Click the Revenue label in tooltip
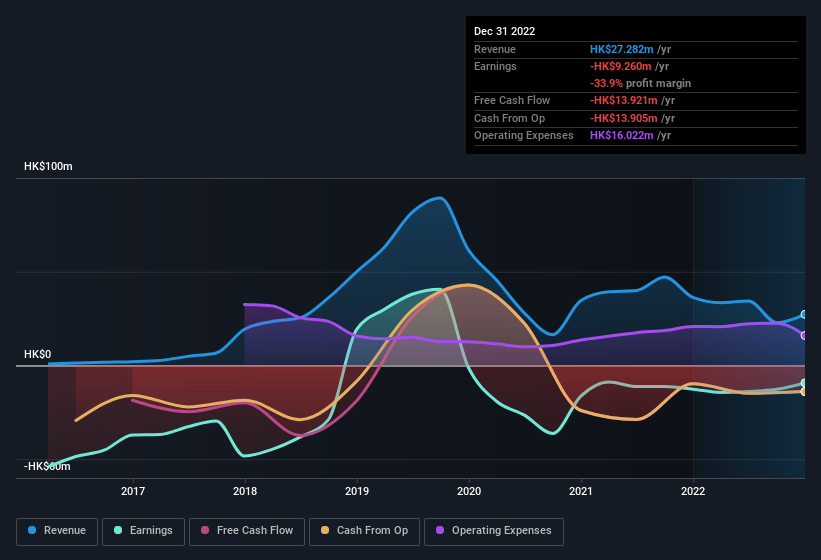The image size is (821, 560). click(495, 49)
